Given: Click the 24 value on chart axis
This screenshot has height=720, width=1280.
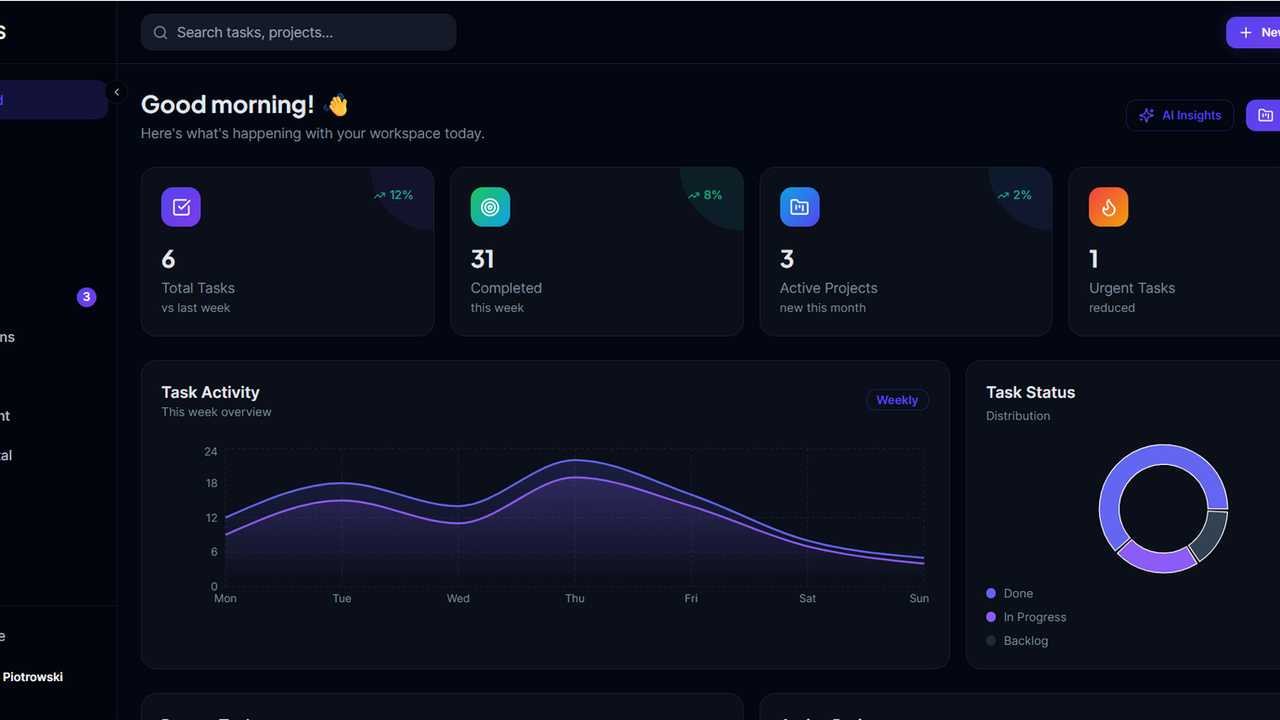Looking at the screenshot, I should [211, 451].
